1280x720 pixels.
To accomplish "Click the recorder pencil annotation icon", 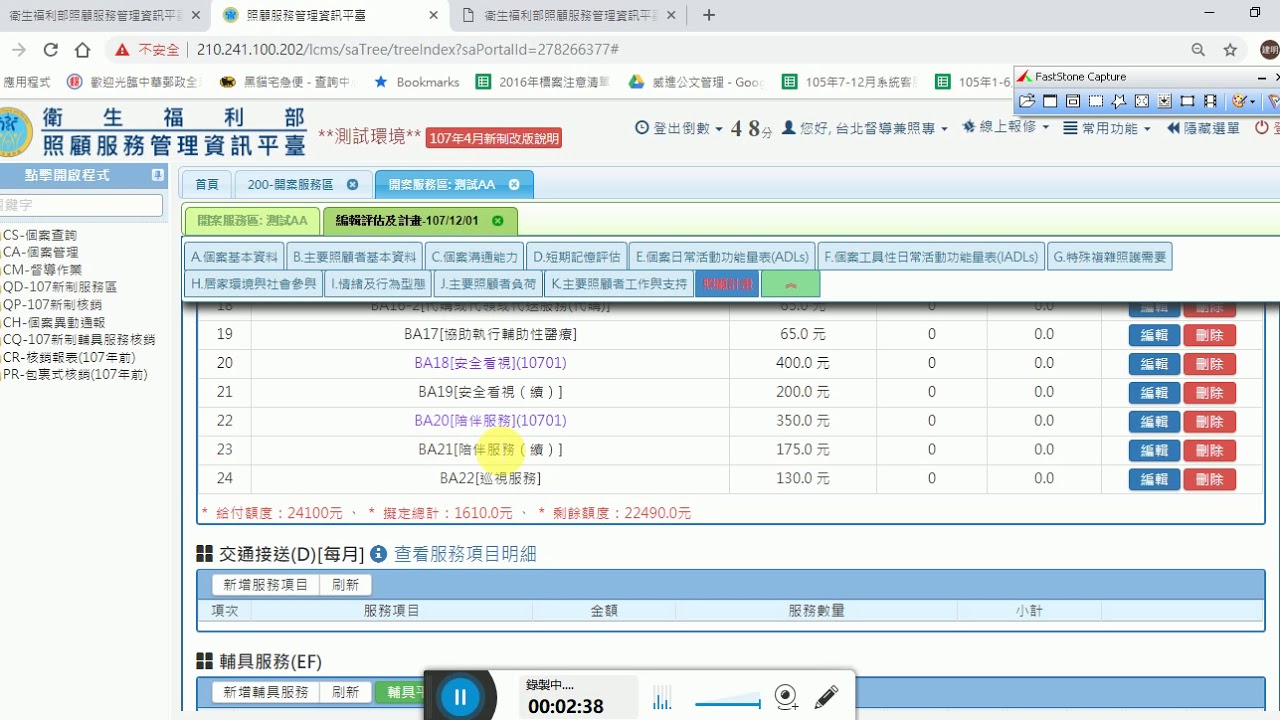I will (826, 697).
